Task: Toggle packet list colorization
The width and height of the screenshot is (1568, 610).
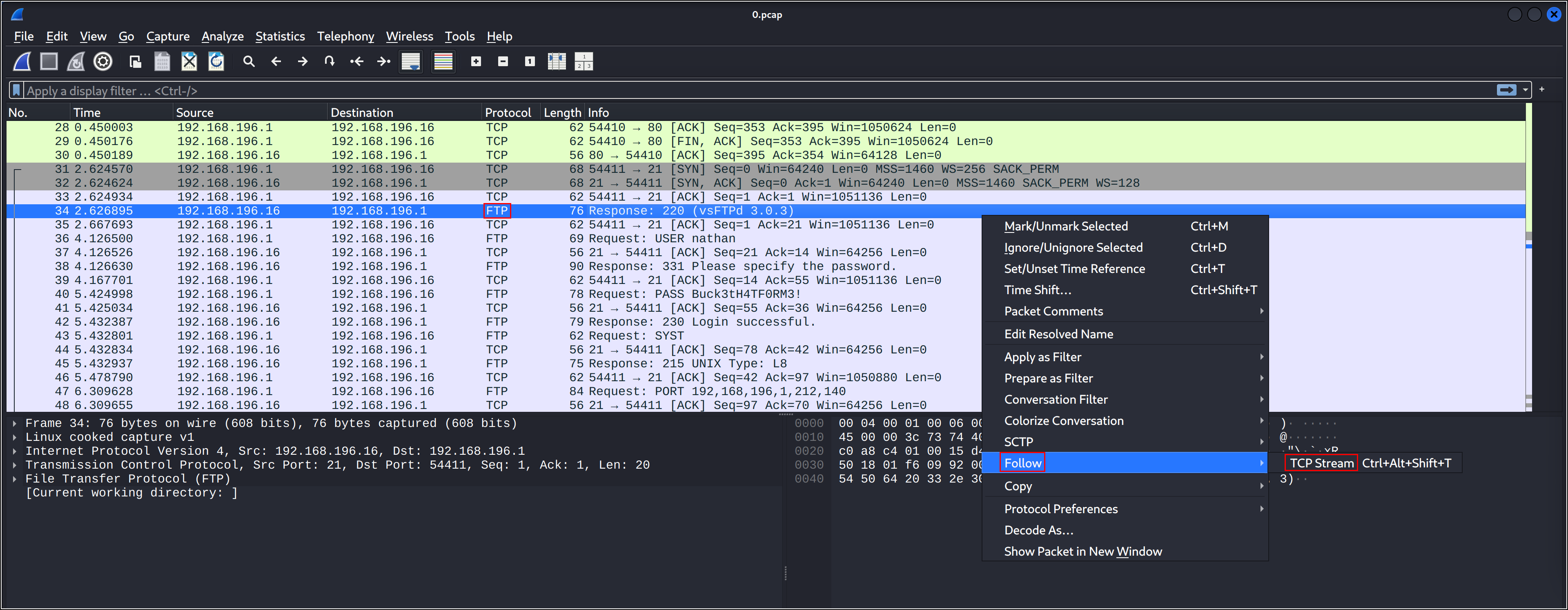Action: (443, 61)
